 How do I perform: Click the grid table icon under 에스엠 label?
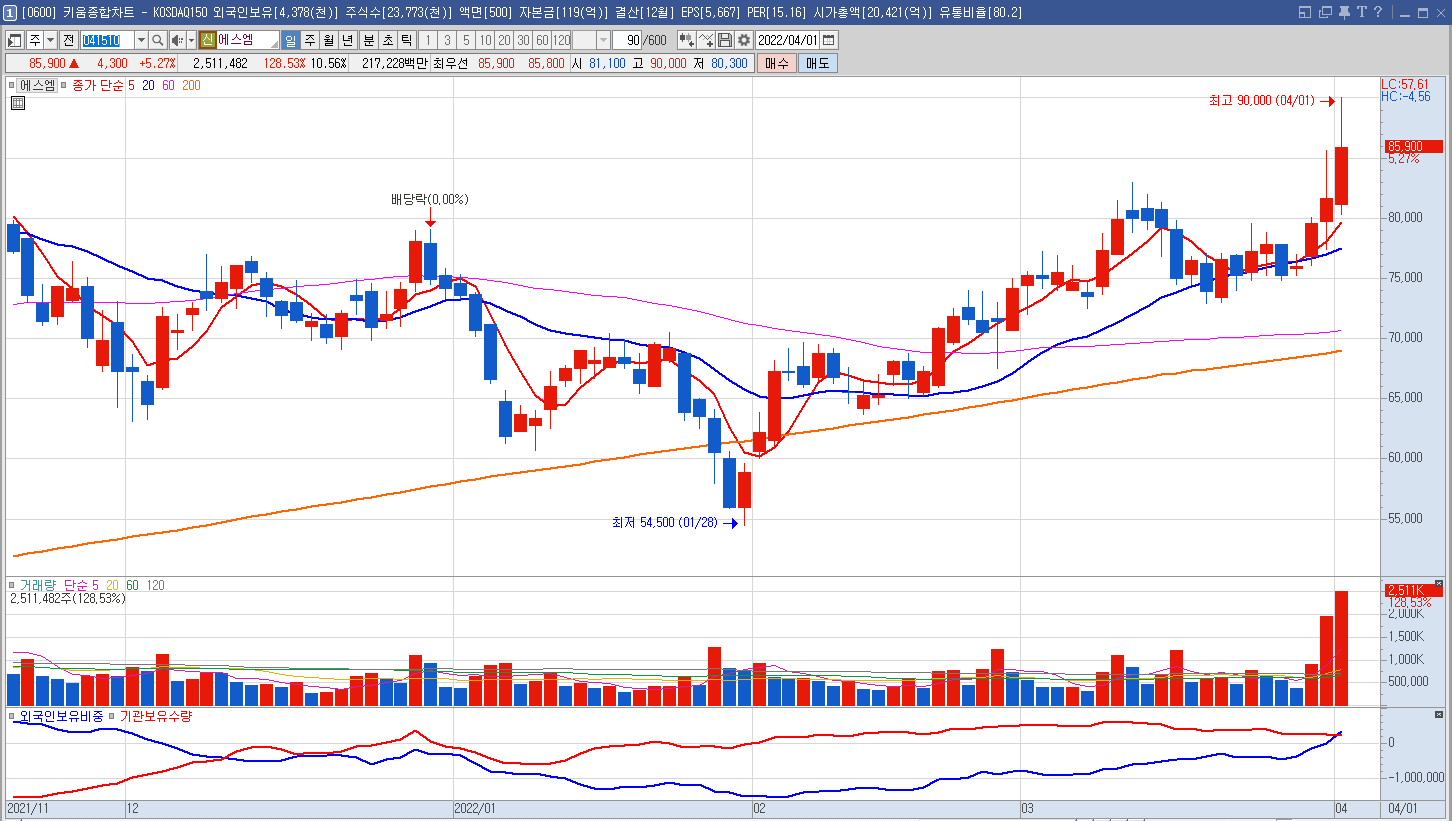coord(18,102)
